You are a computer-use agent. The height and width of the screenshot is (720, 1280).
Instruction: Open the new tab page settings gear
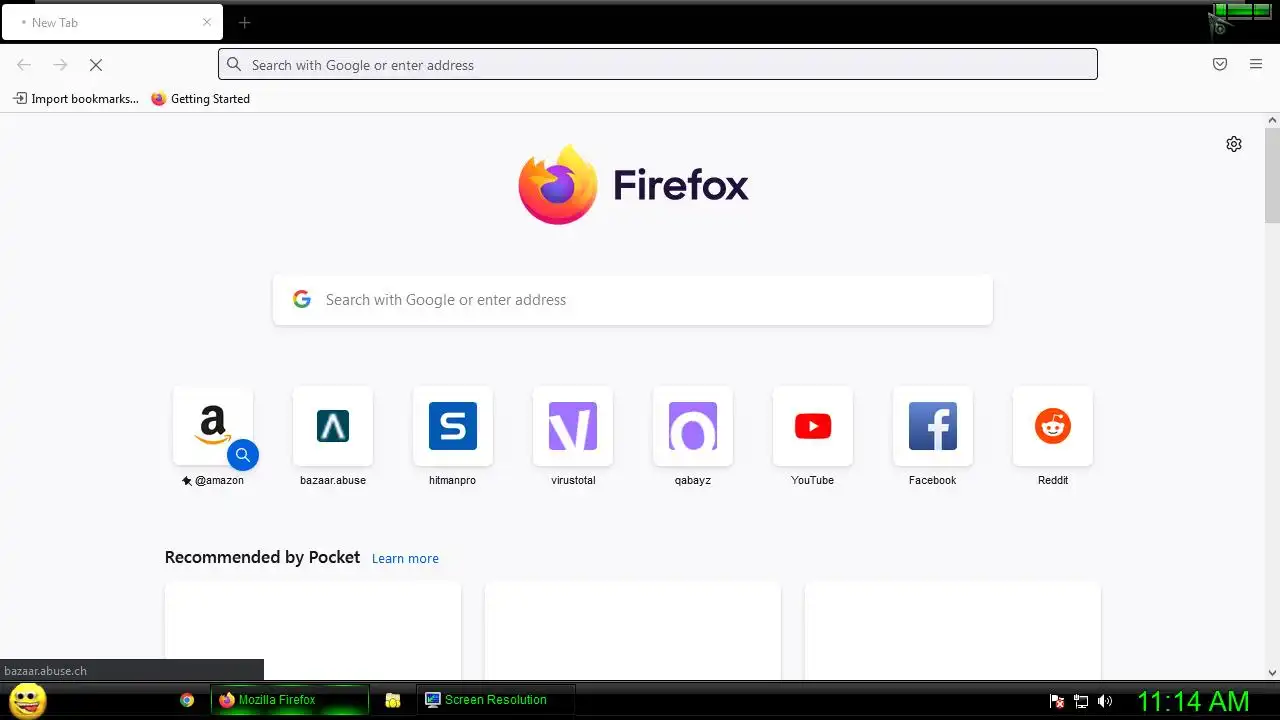(1234, 144)
